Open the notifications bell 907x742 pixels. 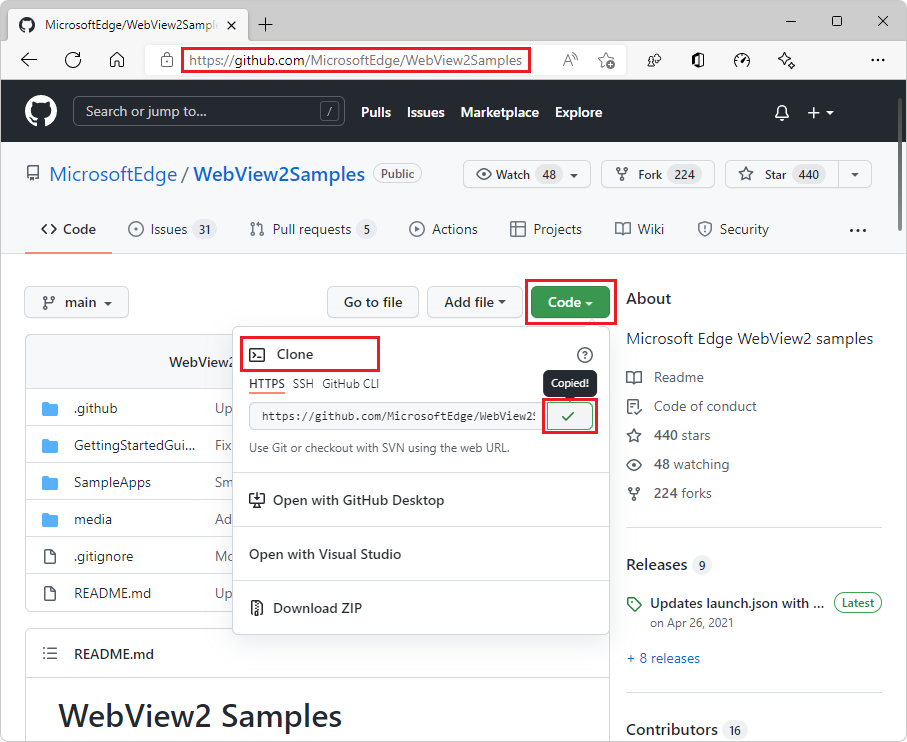tap(781, 112)
